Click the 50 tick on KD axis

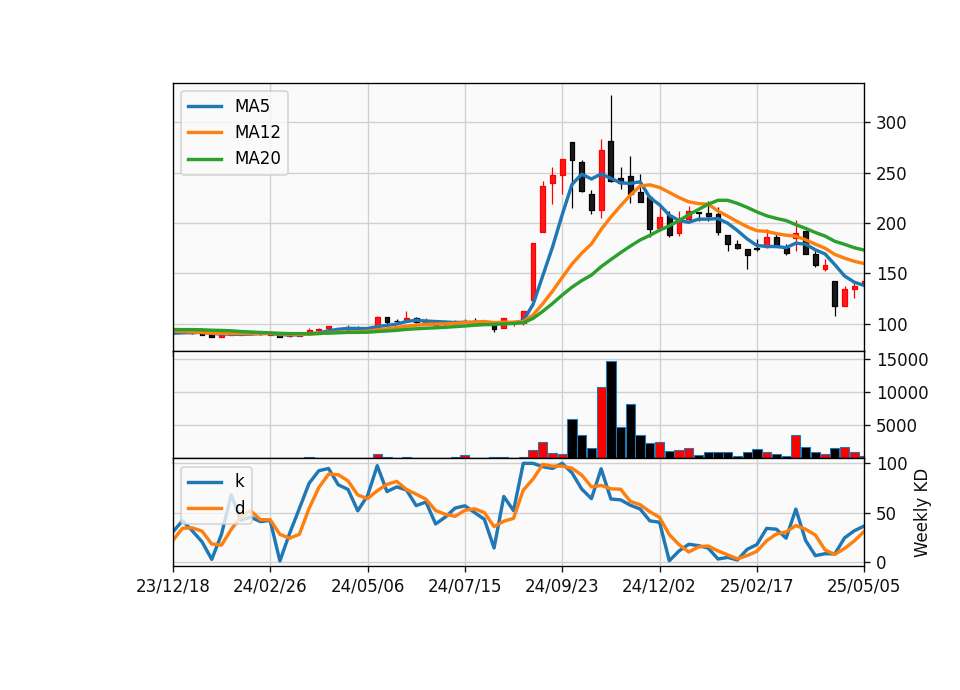[x=886, y=514]
